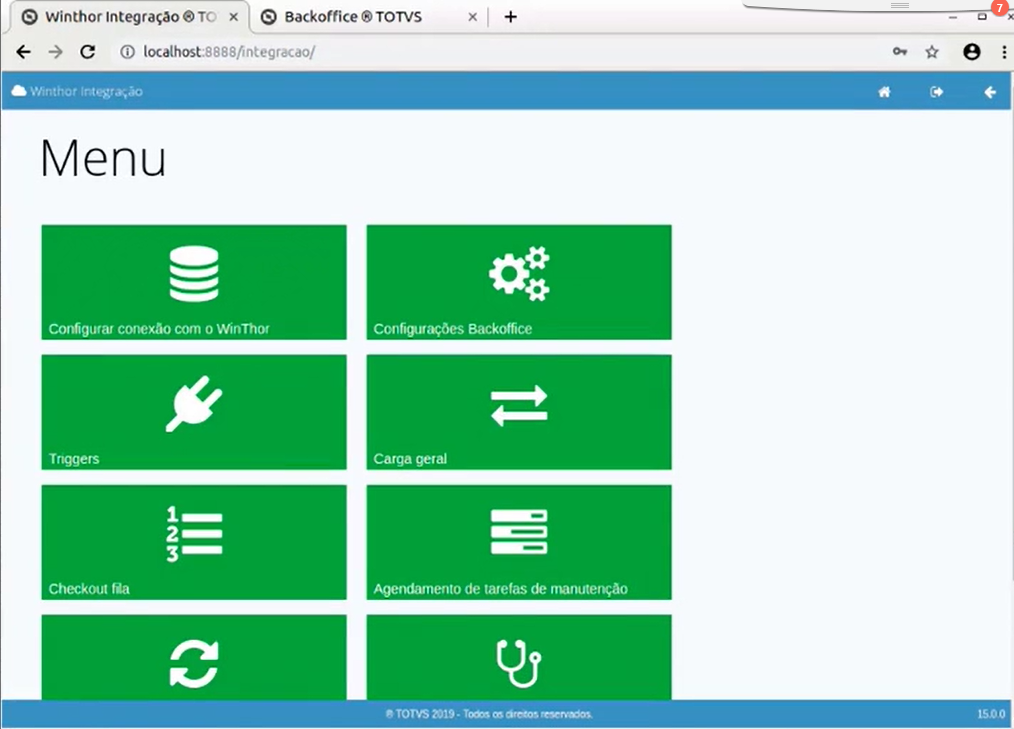Go to home via house icon

click(884, 92)
